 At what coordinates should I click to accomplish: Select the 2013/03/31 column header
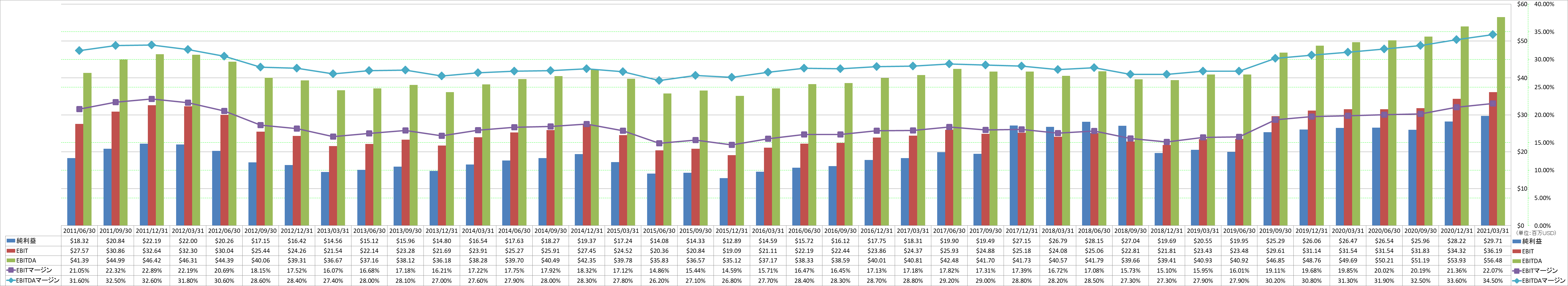[x=333, y=231]
